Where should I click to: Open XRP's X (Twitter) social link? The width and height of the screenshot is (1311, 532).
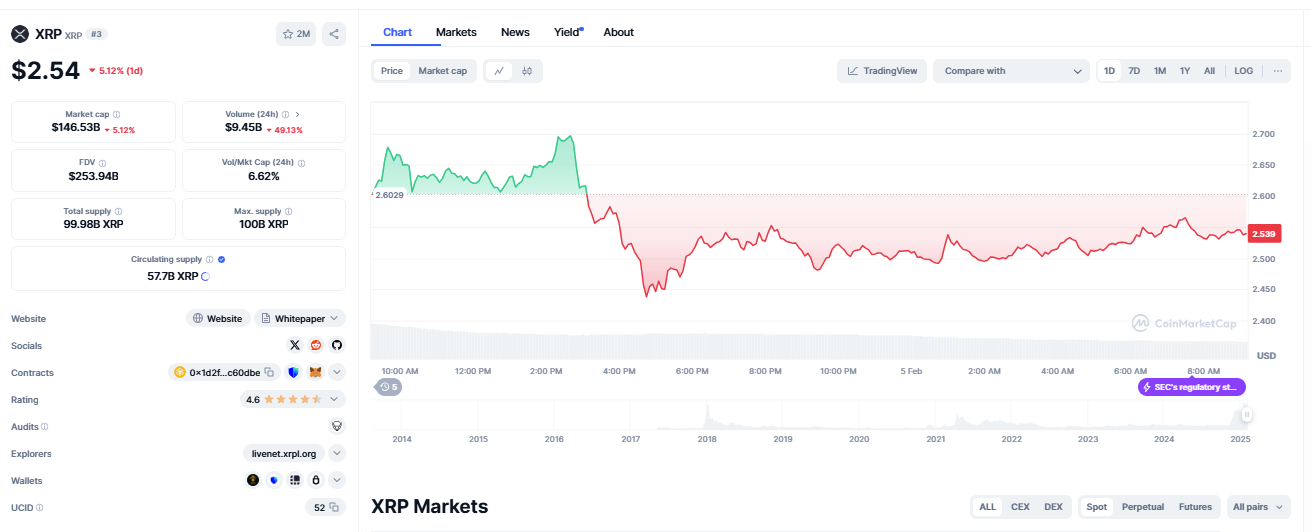[295, 345]
